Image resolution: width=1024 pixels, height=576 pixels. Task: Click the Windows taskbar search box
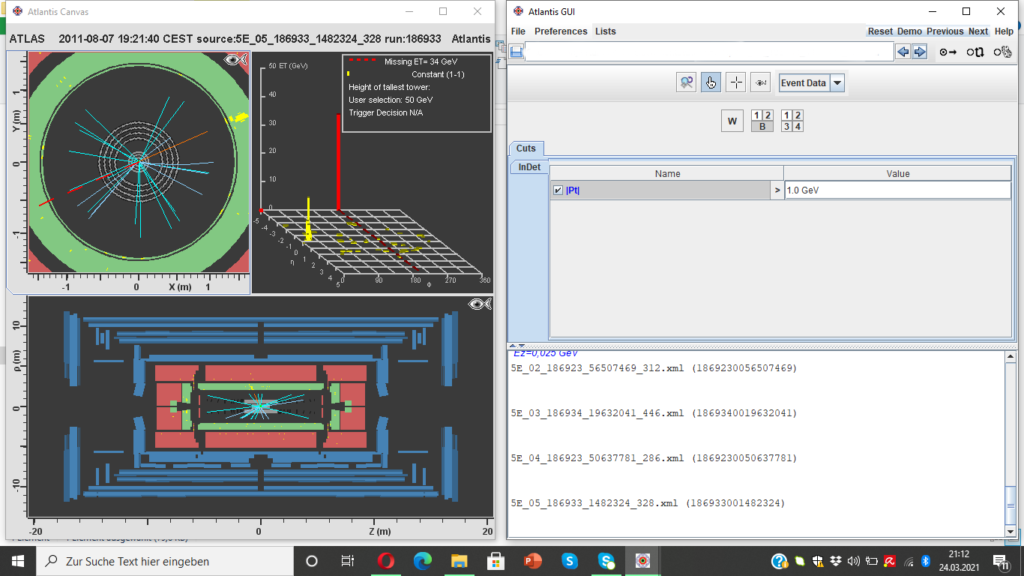pyautogui.click(x=165, y=561)
